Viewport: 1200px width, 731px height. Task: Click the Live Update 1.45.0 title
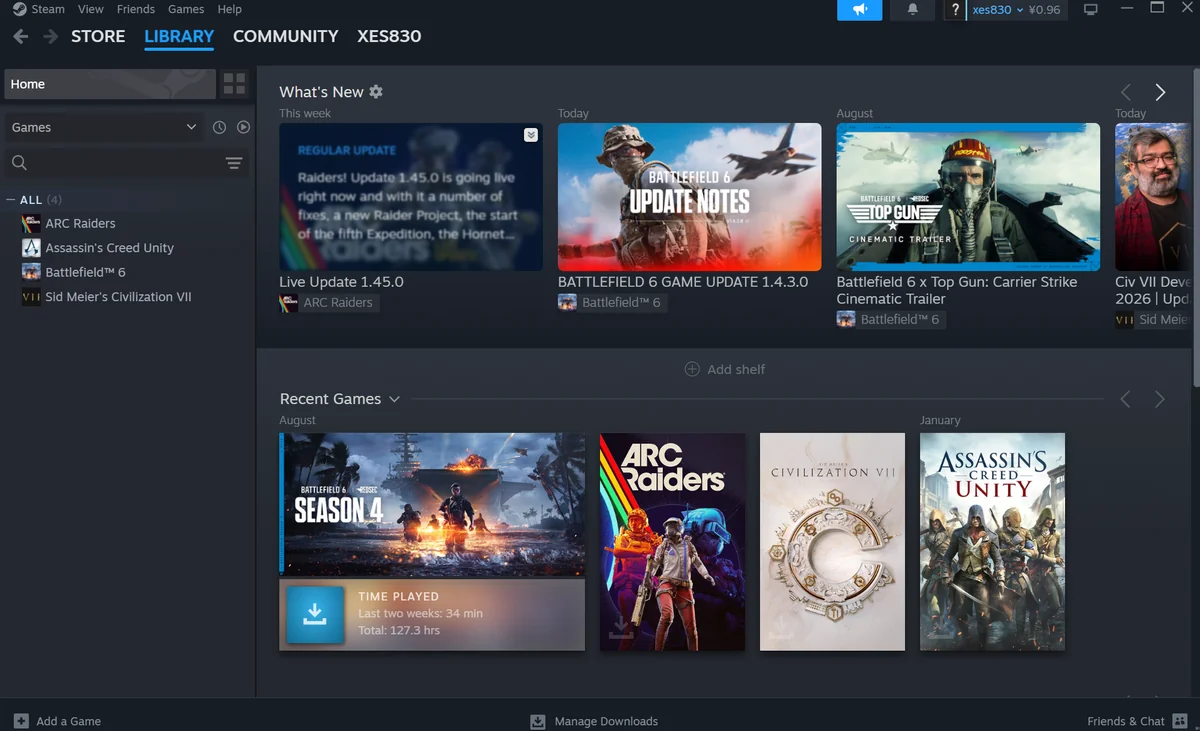[x=341, y=282]
